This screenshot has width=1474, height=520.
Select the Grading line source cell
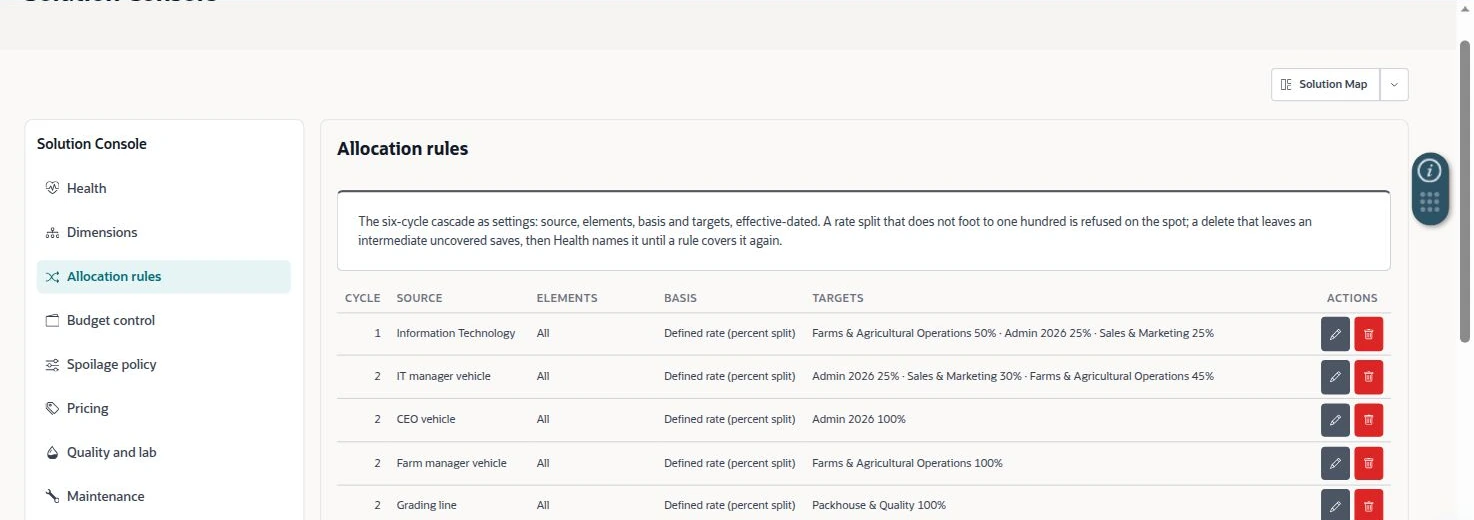point(426,505)
